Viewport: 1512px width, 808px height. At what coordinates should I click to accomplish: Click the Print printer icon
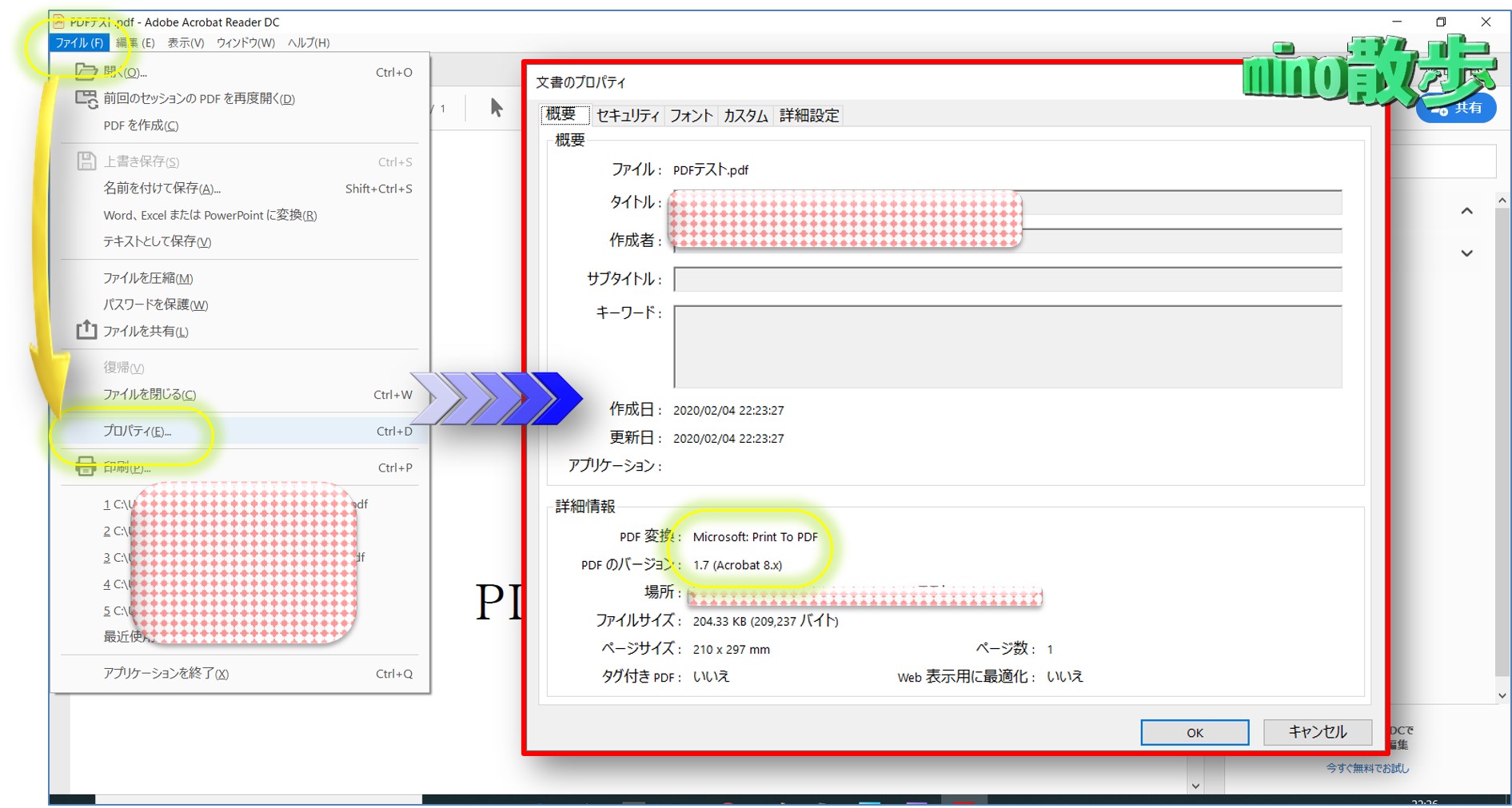86,467
